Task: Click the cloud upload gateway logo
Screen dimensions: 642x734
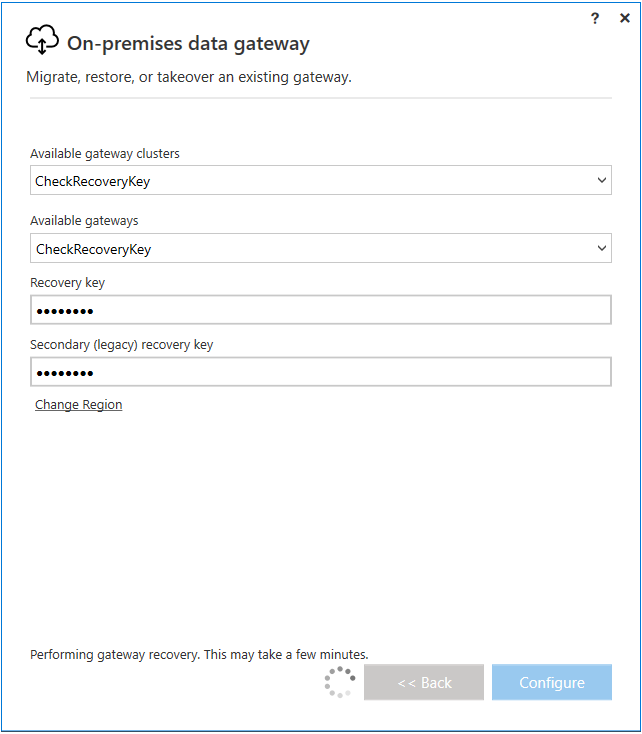Action: click(42, 41)
